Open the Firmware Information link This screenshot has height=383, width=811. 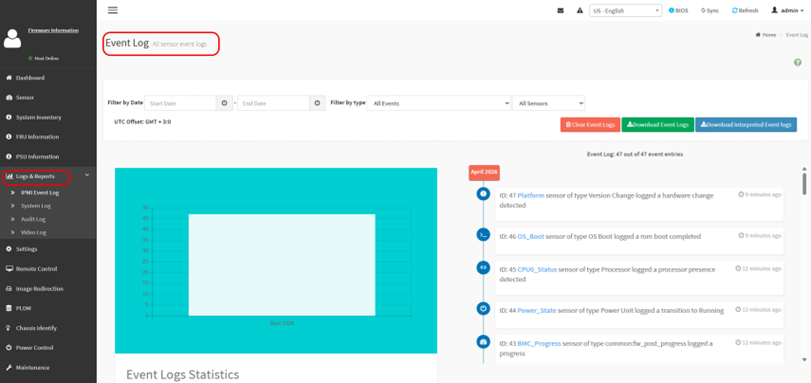[x=53, y=30]
